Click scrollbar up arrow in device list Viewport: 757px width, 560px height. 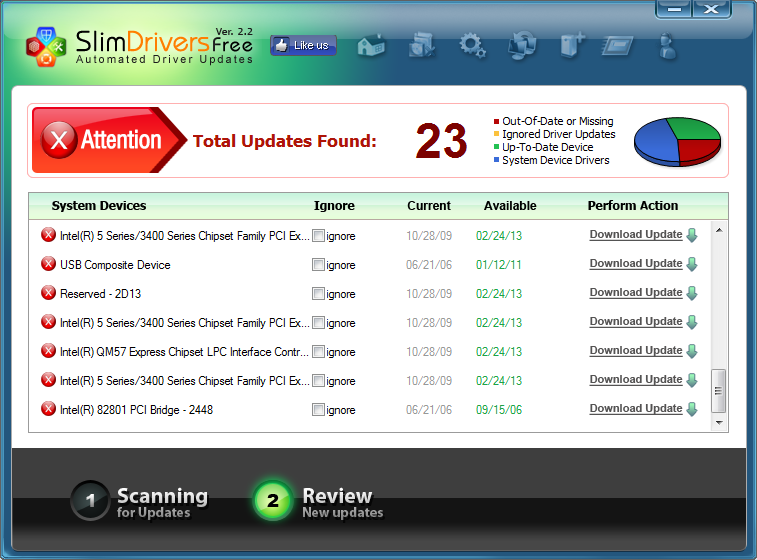tap(718, 230)
